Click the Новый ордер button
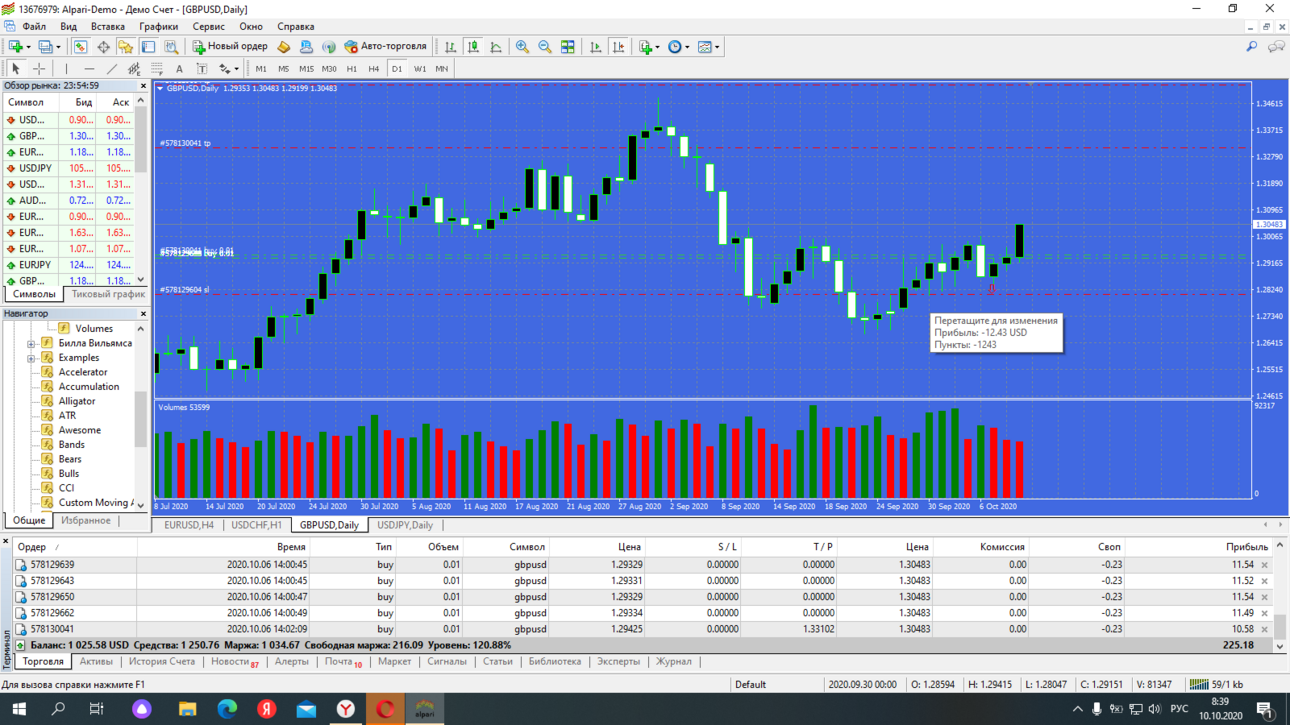The width and height of the screenshot is (1290, 725). 230,47
